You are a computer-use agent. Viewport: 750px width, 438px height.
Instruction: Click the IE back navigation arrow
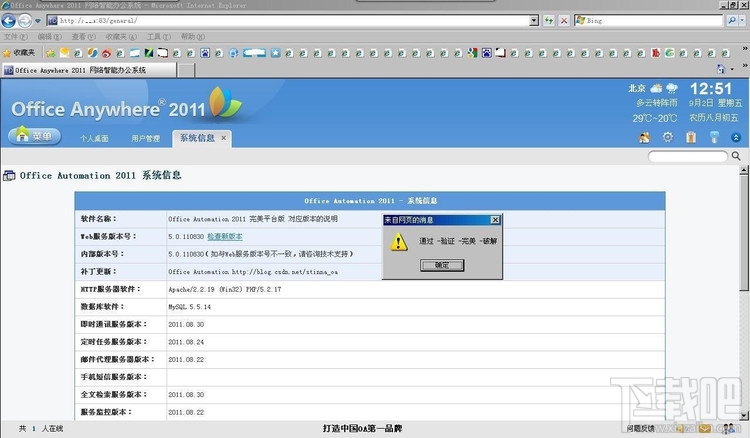tap(9, 21)
